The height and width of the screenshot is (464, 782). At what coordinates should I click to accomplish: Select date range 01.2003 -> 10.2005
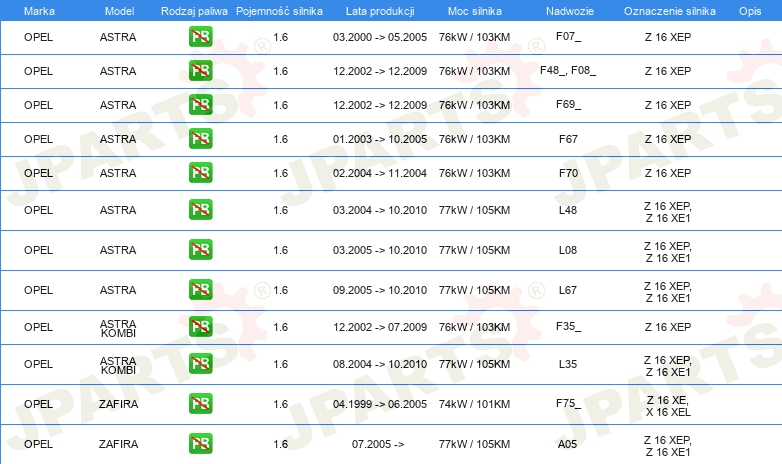pos(380,139)
